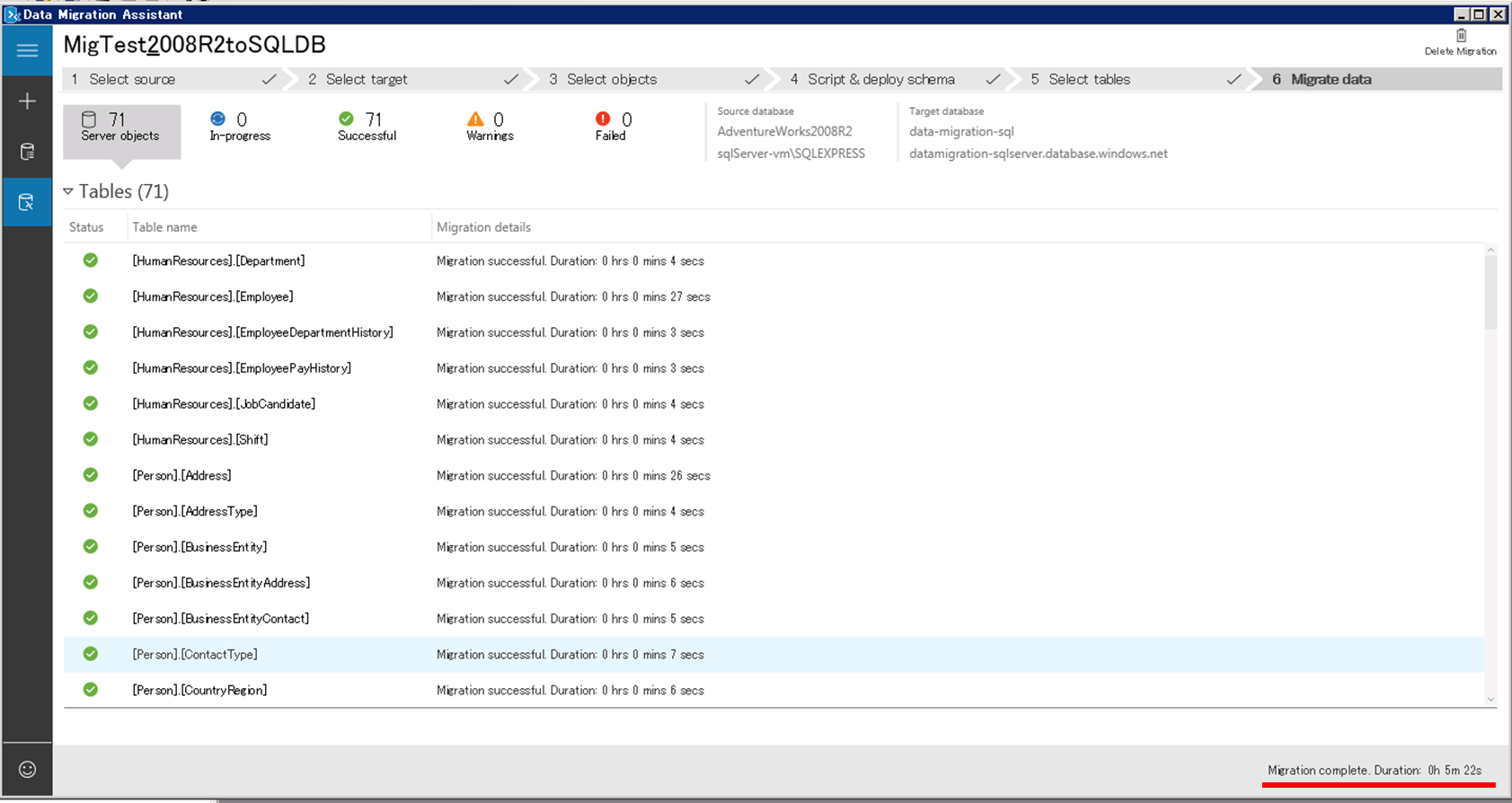This screenshot has width=1512, height=803.
Task: Go to step 6 Migrate data
Action: point(1382,79)
